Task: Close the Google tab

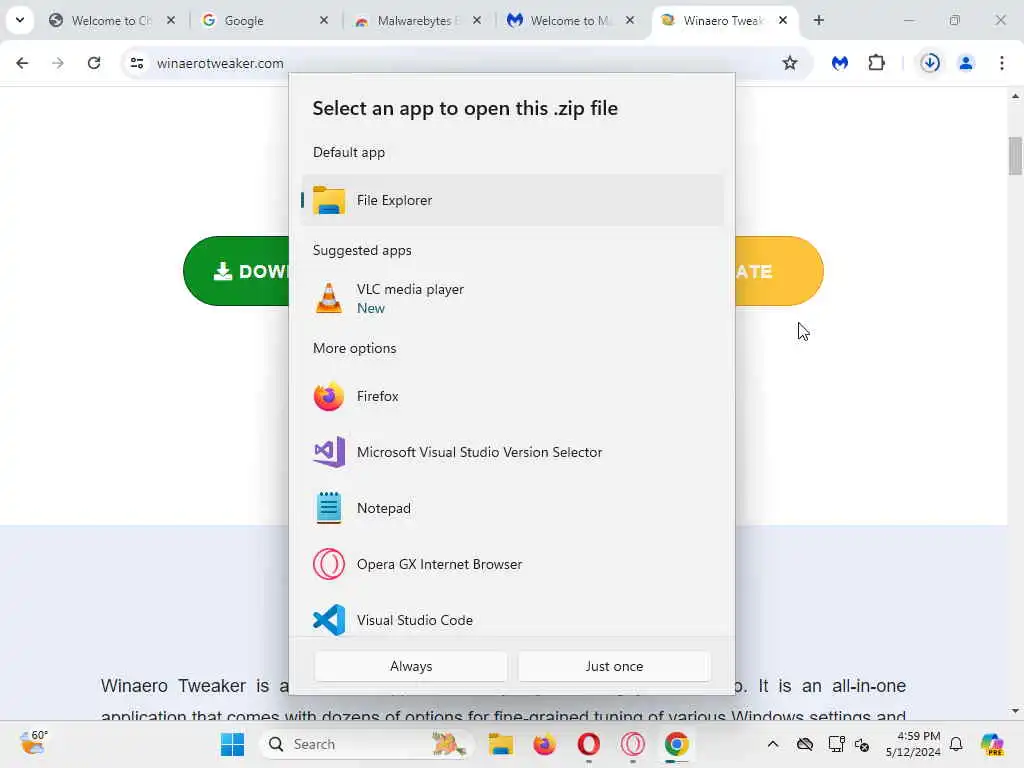Action: (324, 21)
